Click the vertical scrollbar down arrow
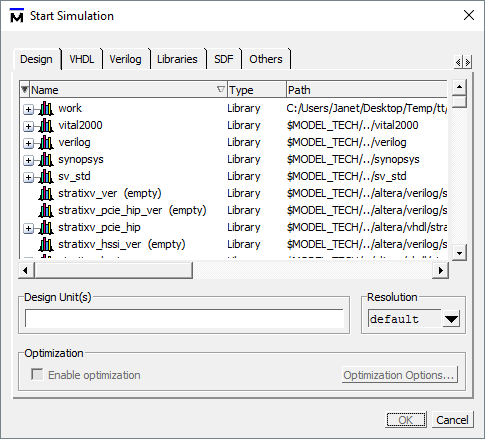The width and height of the screenshot is (485, 439). (459, 253)
